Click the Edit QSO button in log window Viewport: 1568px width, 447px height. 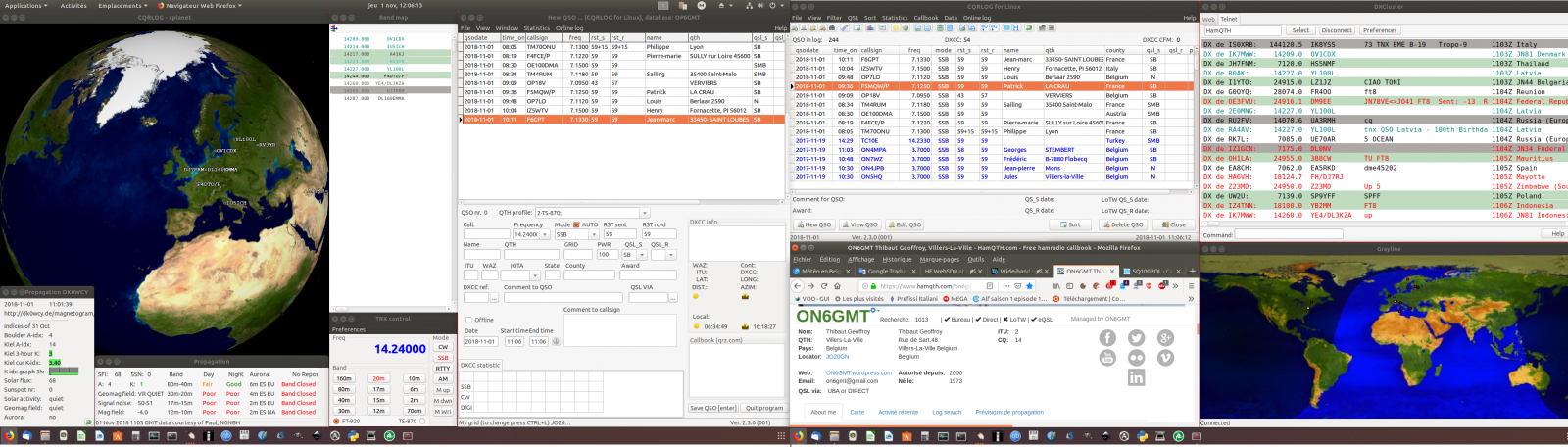tap(906, 224)
